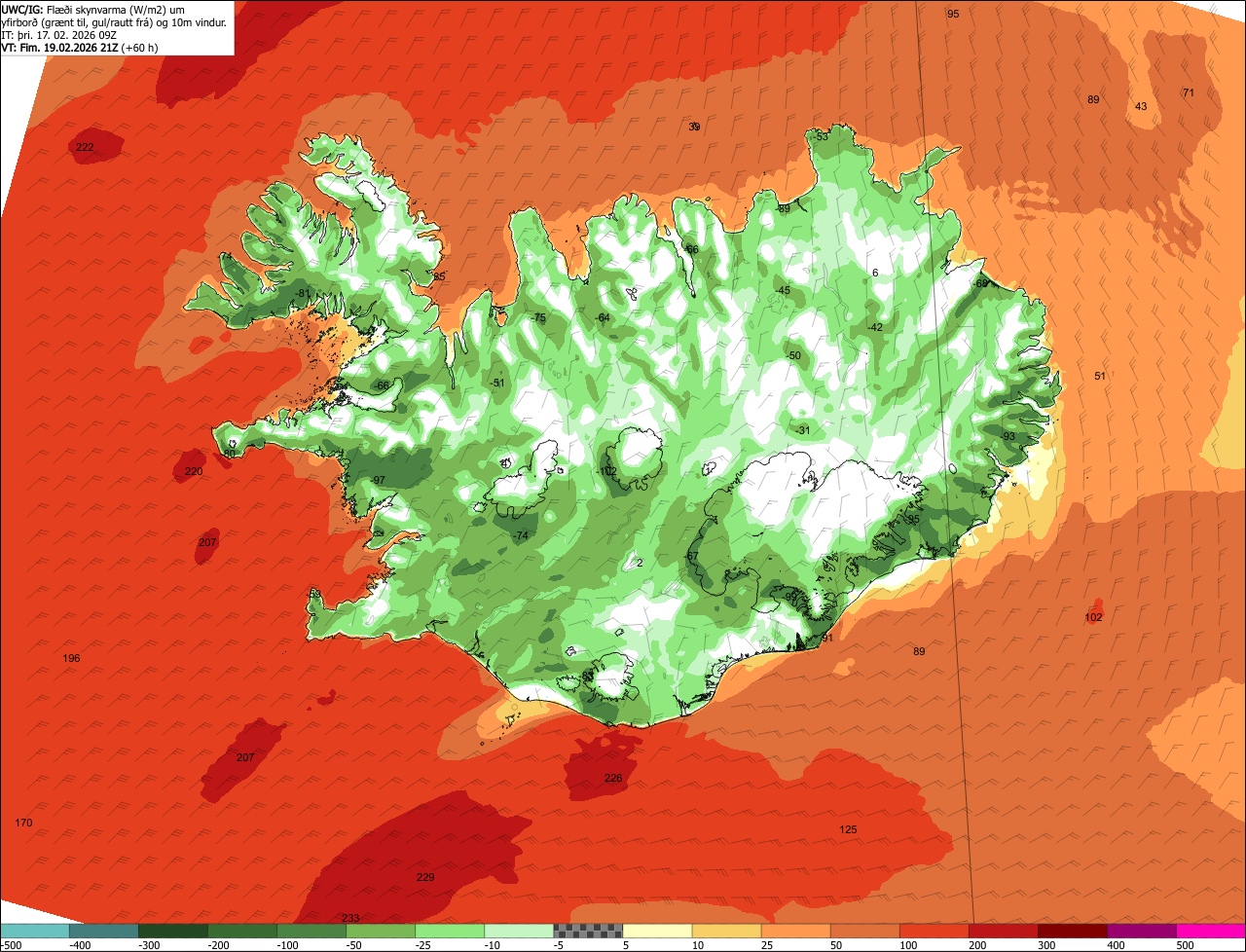This screenshot has height=952, width=1246.
Task: Click the -500 label in the legend
Action: 13,944
